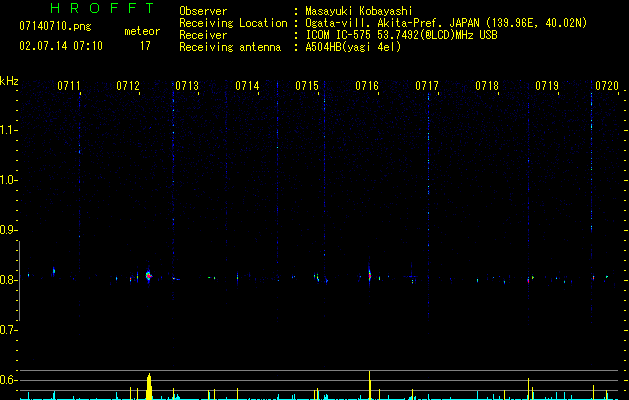This screenshot has height=400, width=629.
Task: Click the gray frequency range bar on left axis
Action: (20, 281)
